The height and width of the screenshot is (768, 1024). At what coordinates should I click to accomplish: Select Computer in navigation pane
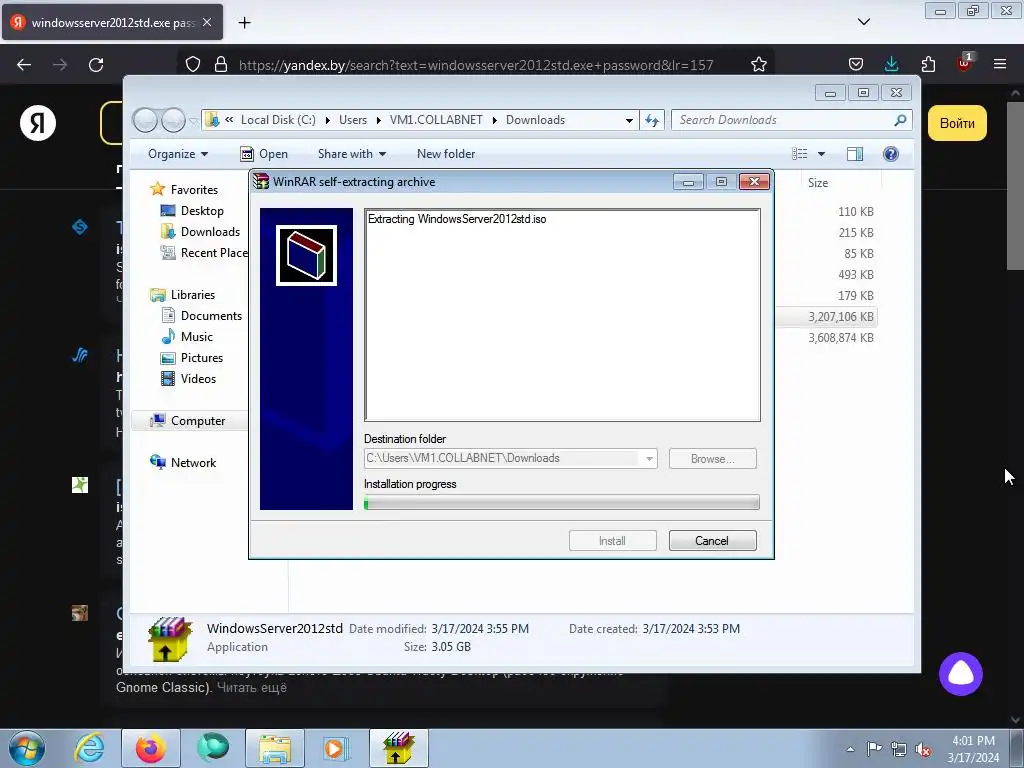(x=197, y=421)
